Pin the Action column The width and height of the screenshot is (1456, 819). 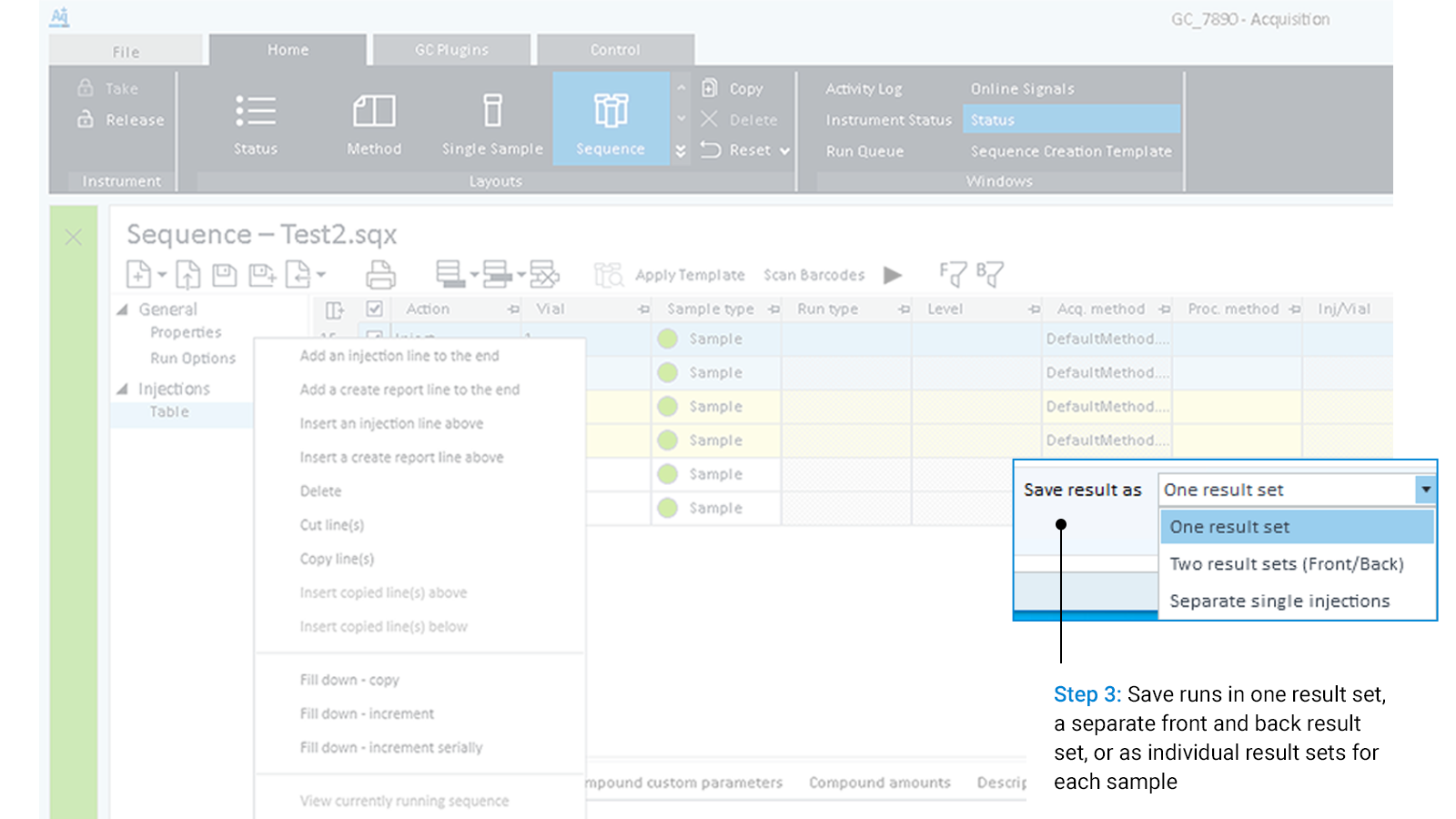[514, 309]
